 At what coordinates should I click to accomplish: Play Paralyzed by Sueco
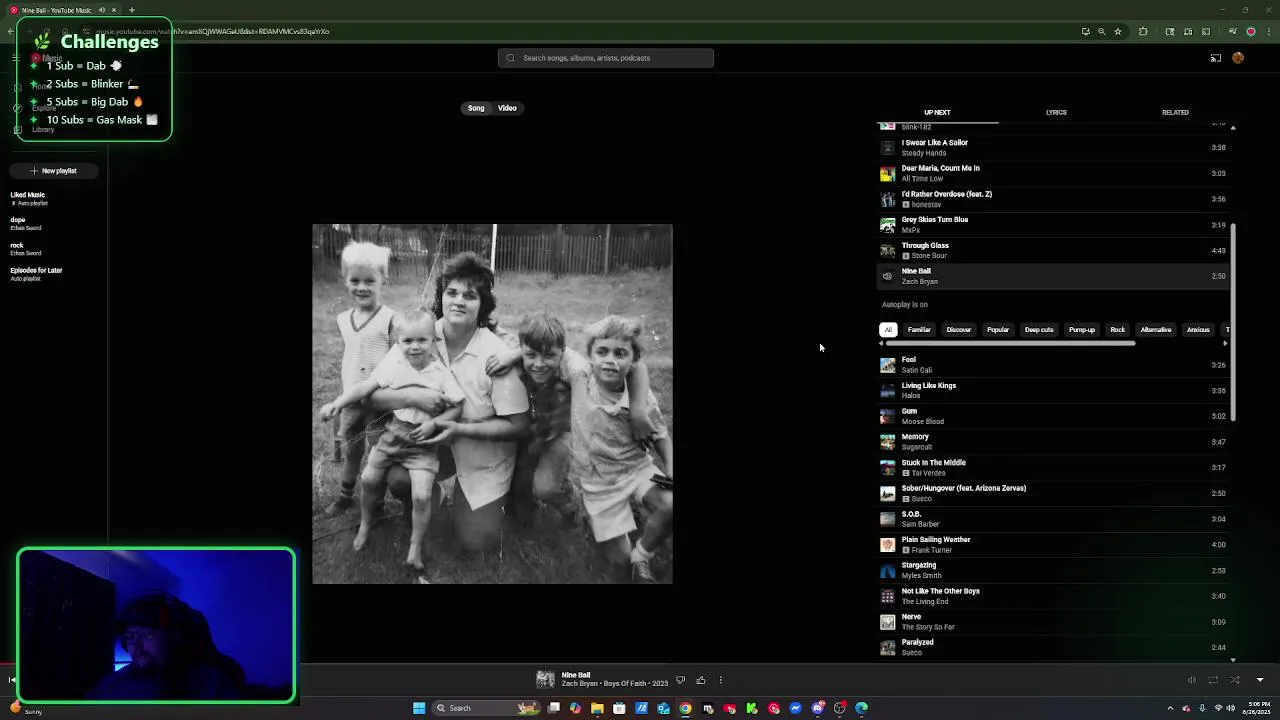[1053, 647]
